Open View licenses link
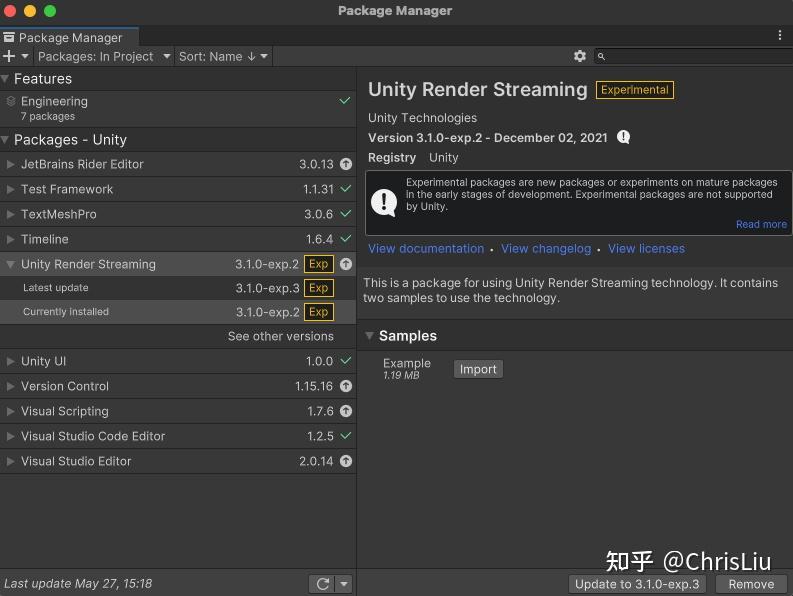793x596 pixels. [646, 248]
